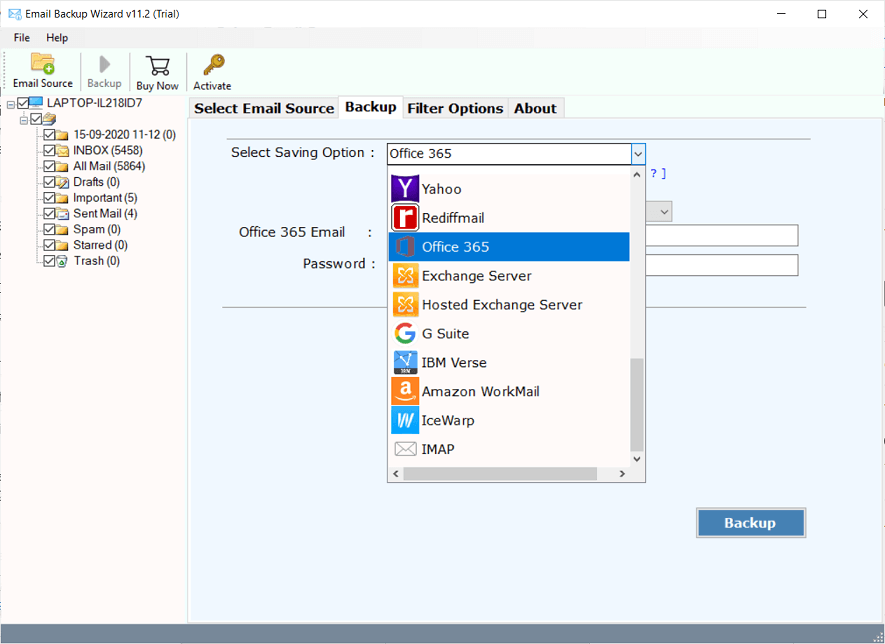Click the Drafts folder icon
This screenshot has height=644, width=885.
(x=62, y=182)
